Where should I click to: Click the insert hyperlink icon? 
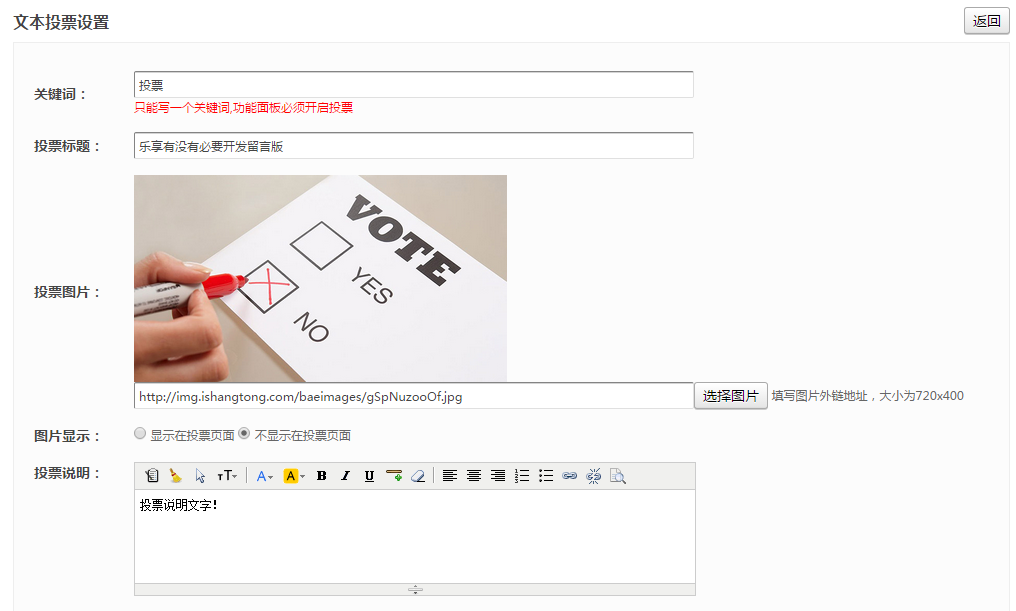570,476
